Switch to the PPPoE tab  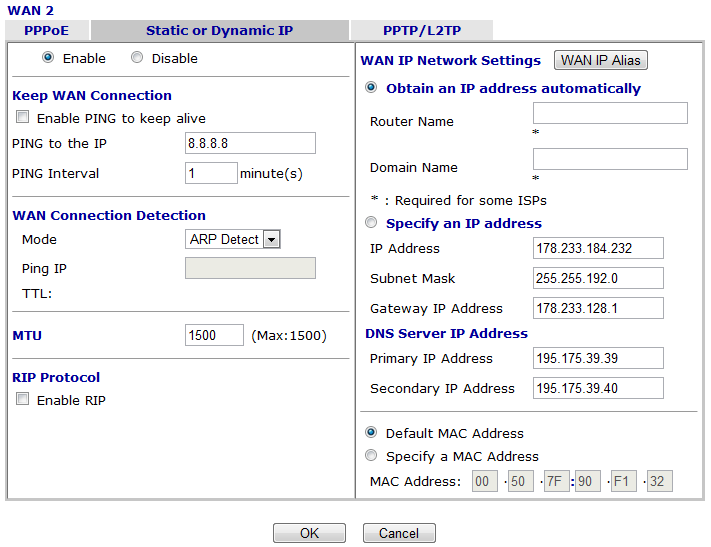[x=46, y=30]
